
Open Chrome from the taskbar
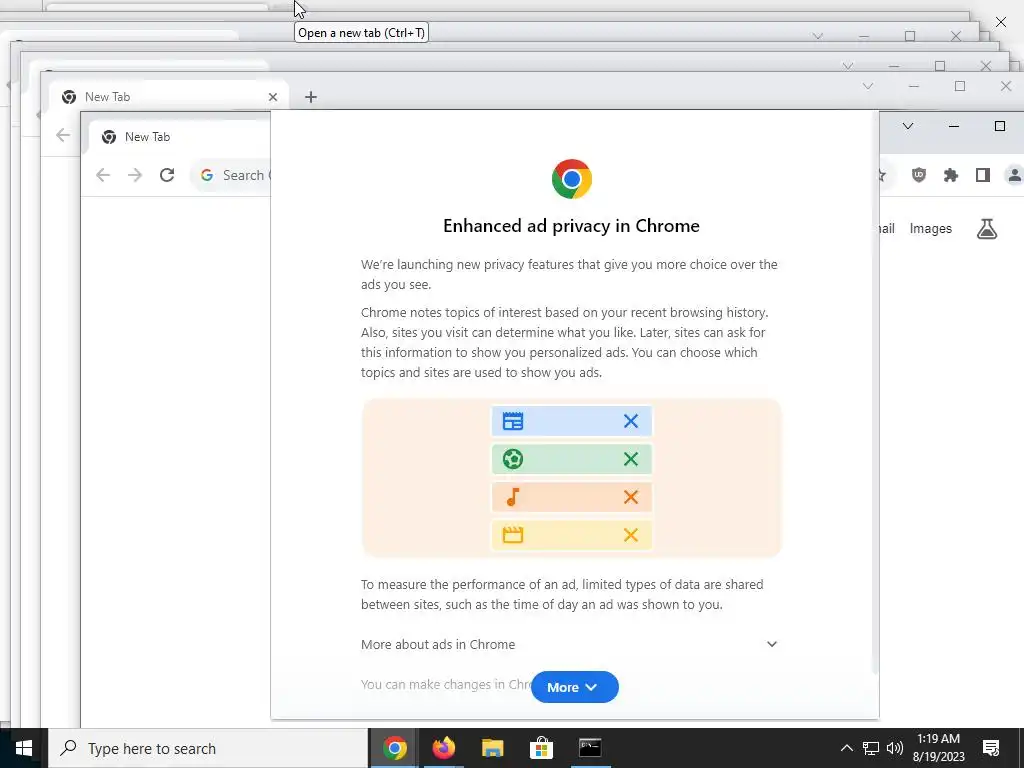(394, 748)
